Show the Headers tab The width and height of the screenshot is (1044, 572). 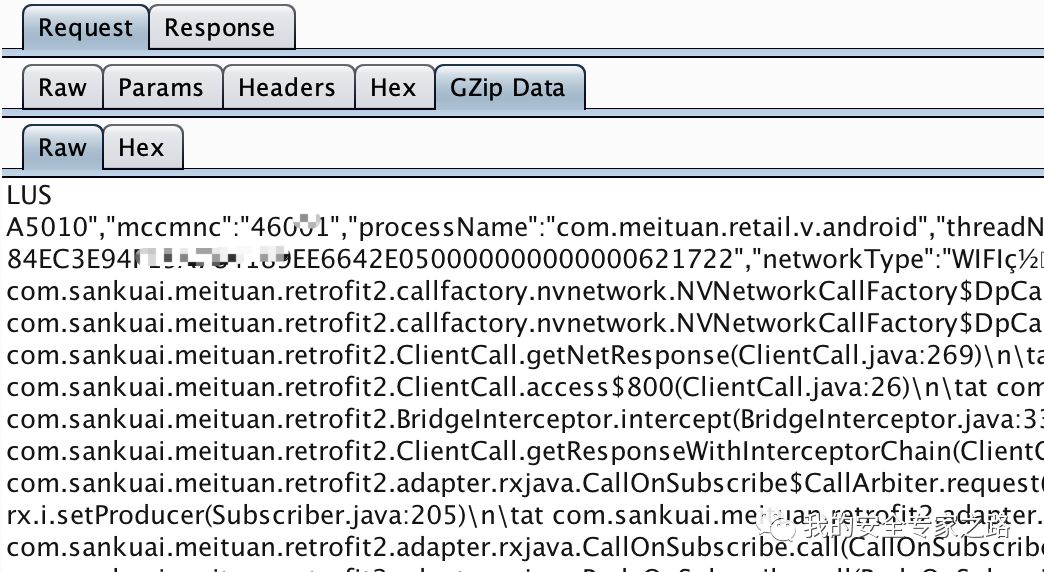click(287, 87)
